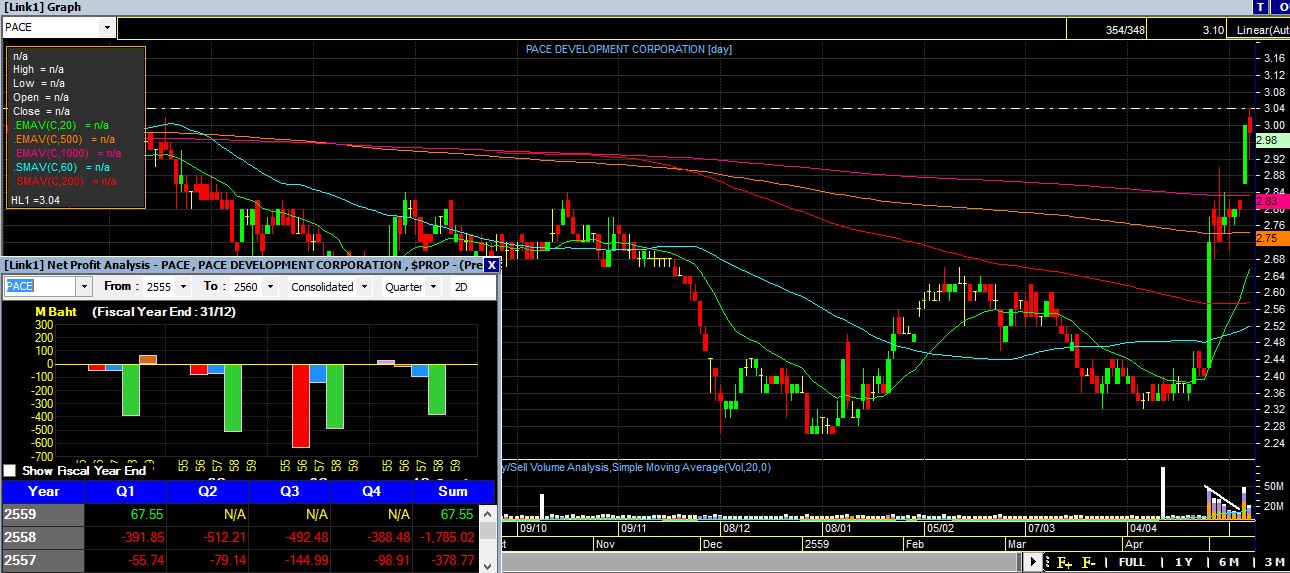Click year row 2558
This screenshot has width=1290, height=573.
43,537
